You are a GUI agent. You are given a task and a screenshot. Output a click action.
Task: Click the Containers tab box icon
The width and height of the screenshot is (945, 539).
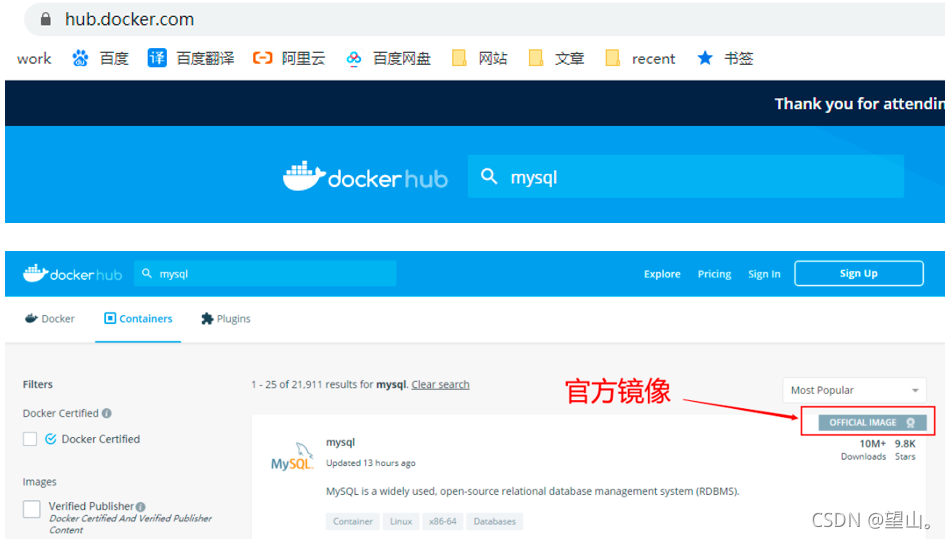tap(110, 318)
